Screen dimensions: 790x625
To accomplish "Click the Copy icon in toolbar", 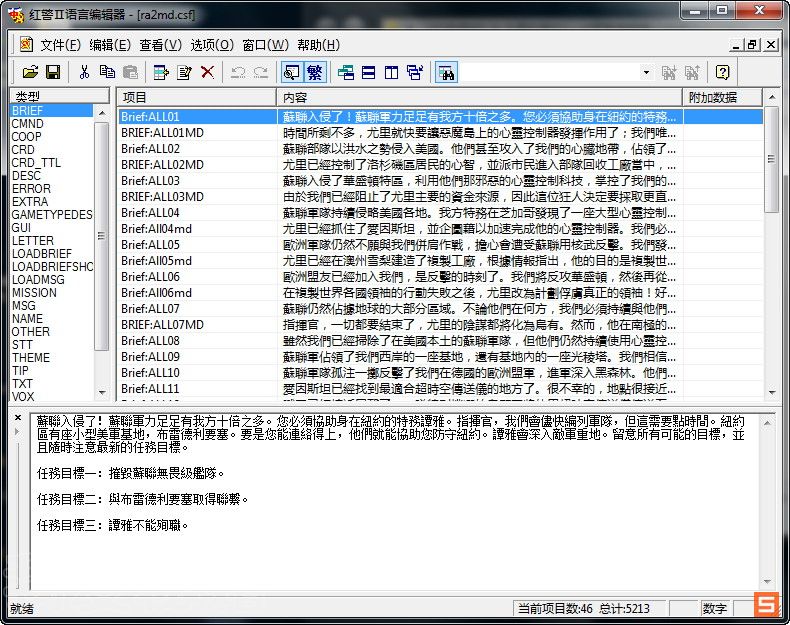I will (107, 72).
